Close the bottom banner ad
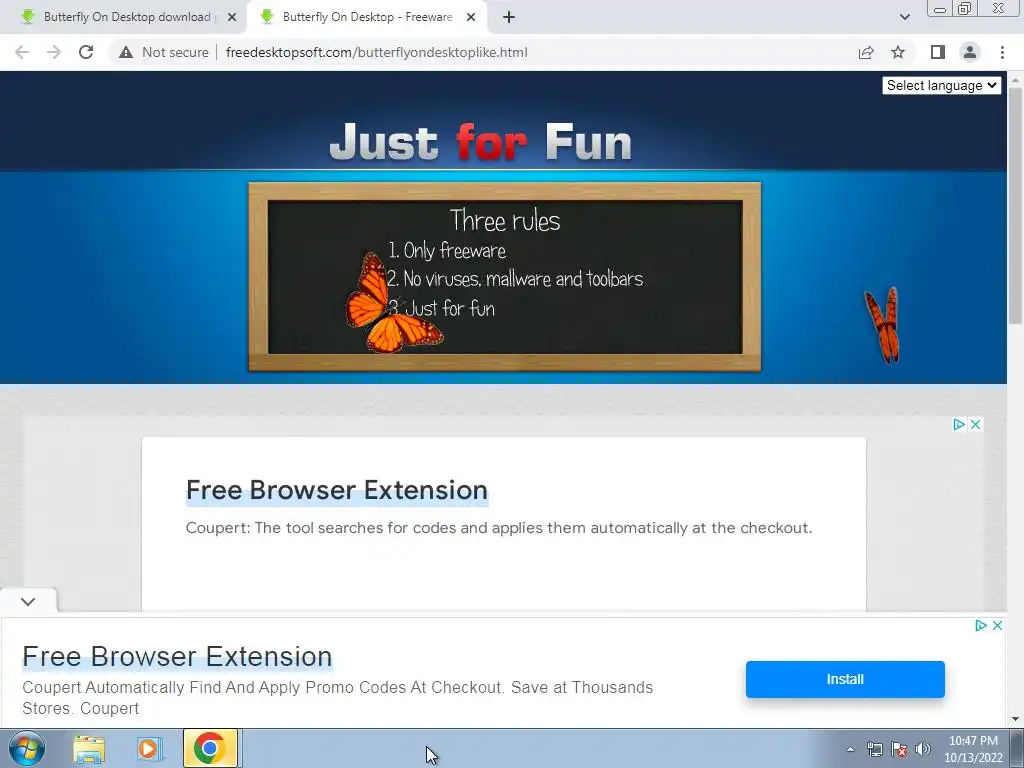This screenshot has width=1024, height=768. tap(997, 626)
